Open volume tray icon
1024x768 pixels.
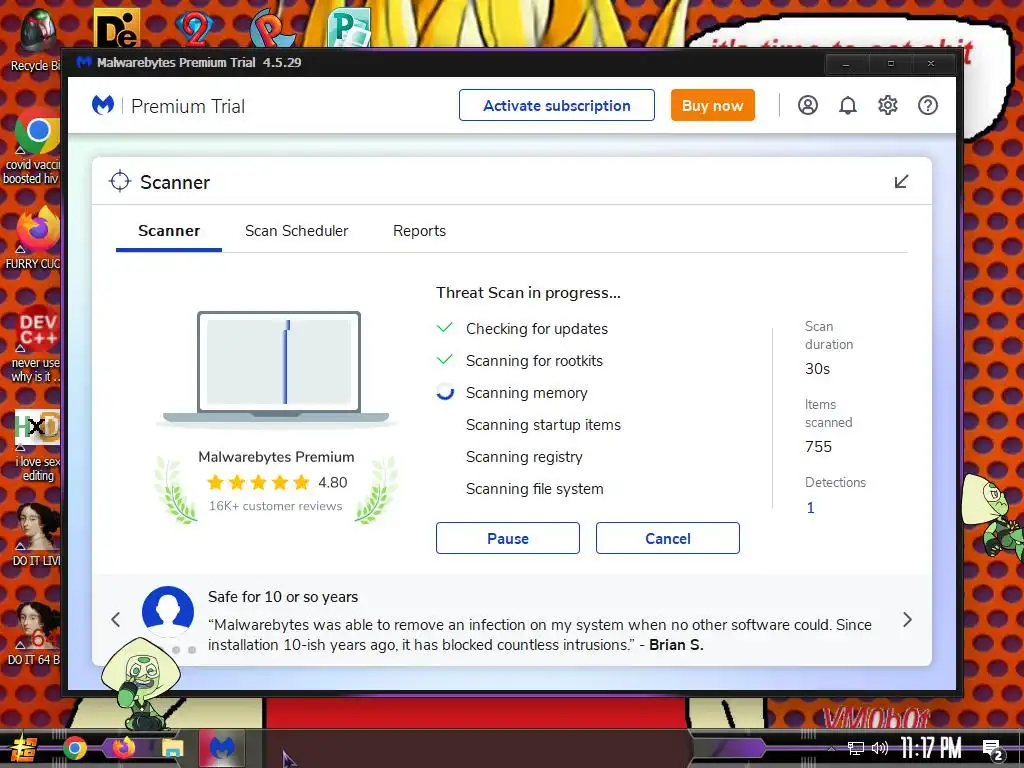(880, 748)
